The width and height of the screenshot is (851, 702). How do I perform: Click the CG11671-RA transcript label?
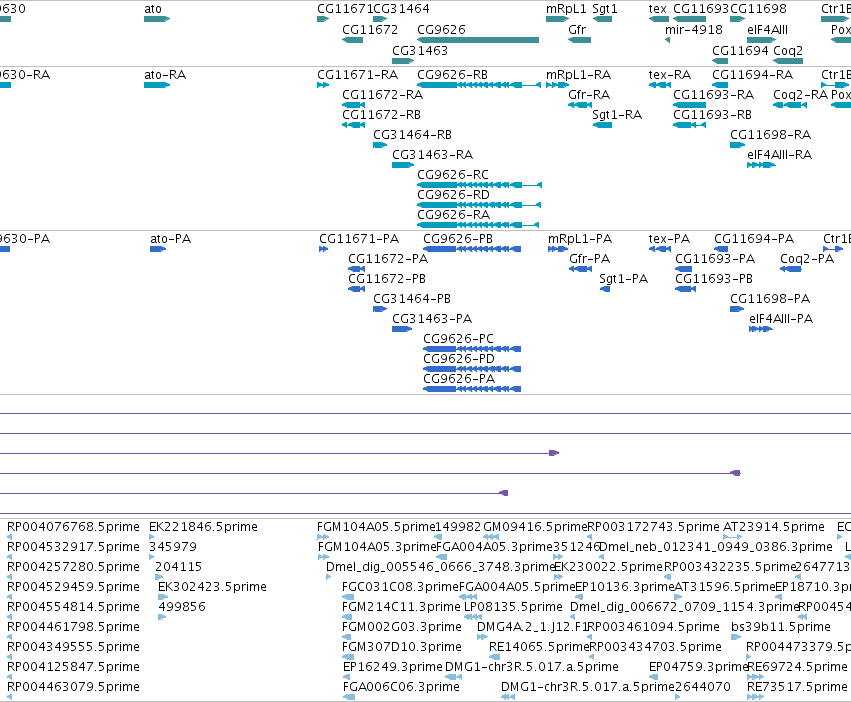pyautogui.click(x=358, y=74)
